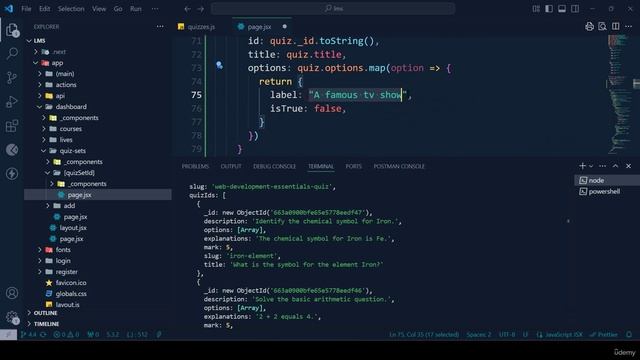Click the split editor right icon
640x360 pixels.
click(616, 27)
